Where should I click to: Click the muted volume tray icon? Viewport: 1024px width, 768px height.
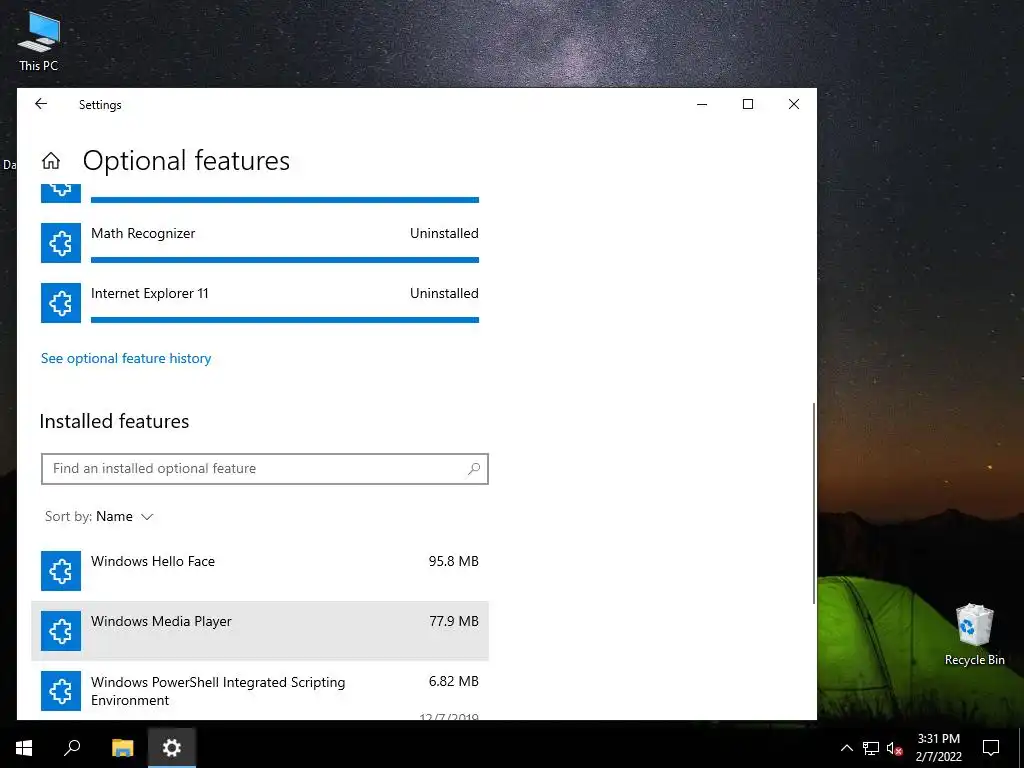pyautogui.click(x=894, y=748)
